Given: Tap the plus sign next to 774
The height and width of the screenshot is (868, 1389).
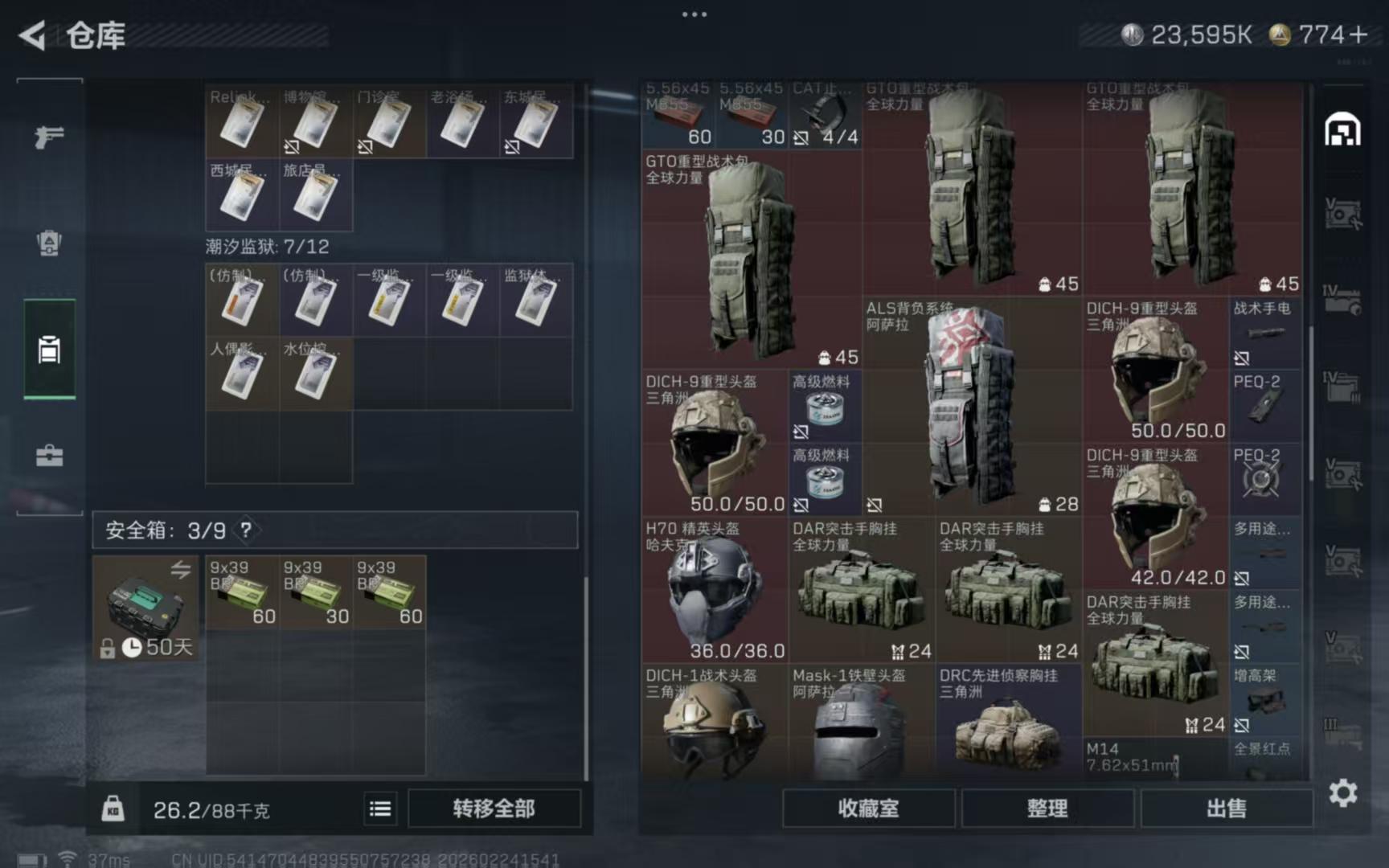Looking at the screenshot, I should [1358, 35].
